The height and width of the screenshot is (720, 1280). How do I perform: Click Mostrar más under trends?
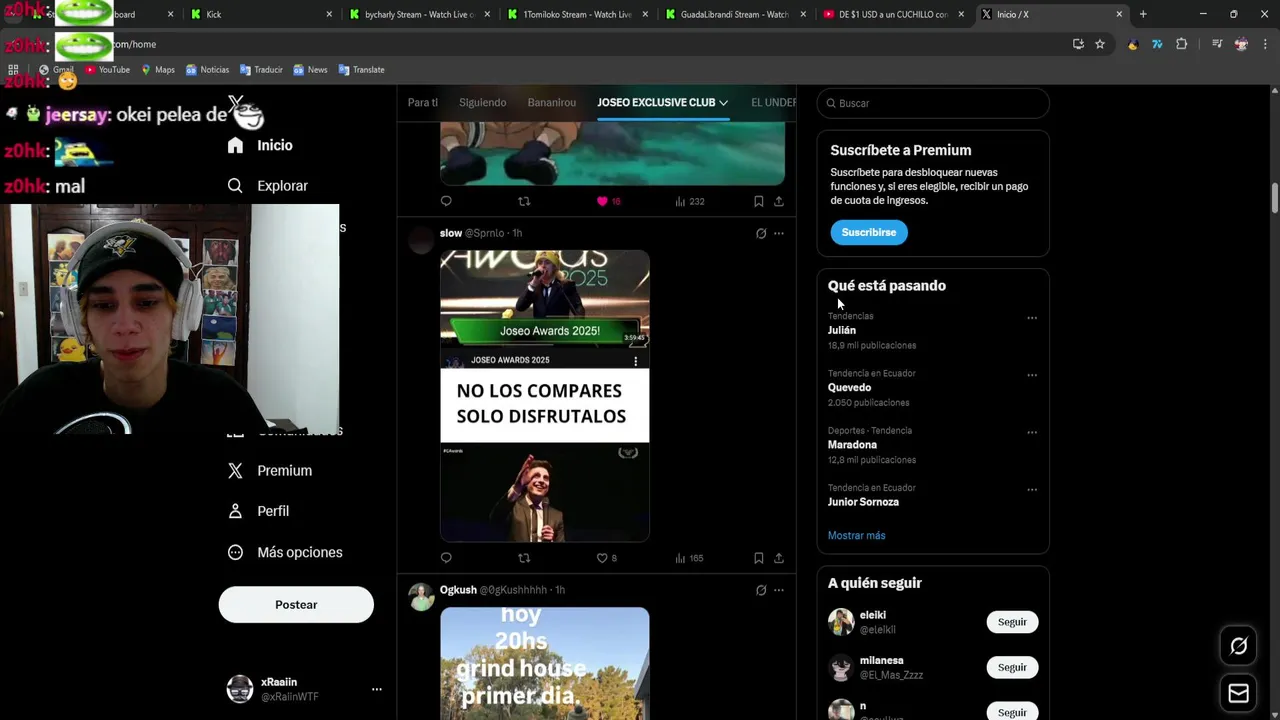tap(856, 535)
